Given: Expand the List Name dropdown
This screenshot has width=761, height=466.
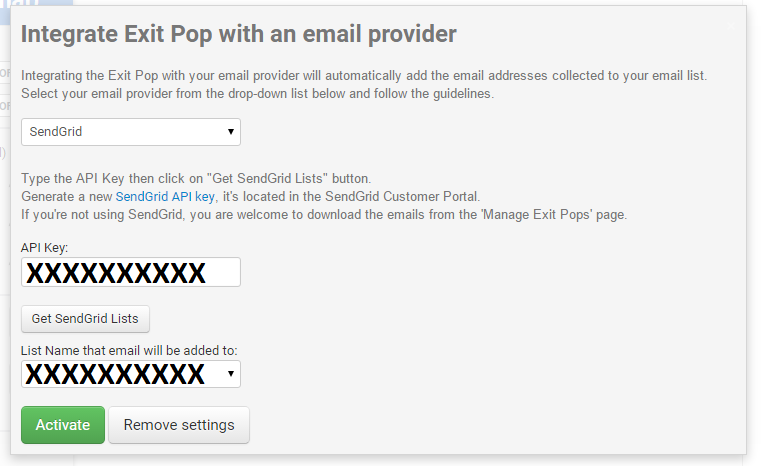Looking at the screenshot, I should coord(130,374).
